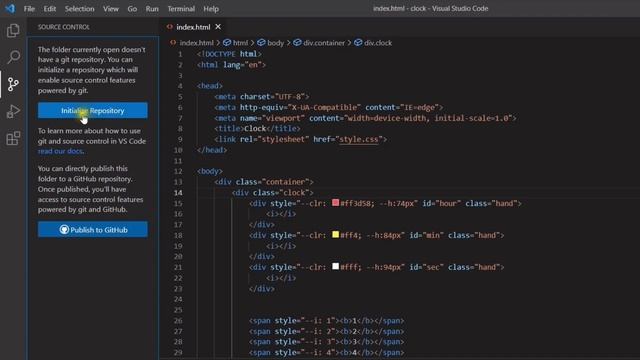The height and width of the screenshot is (360, 640).
Task: Close the index.html tab
Action: point(218,27)
